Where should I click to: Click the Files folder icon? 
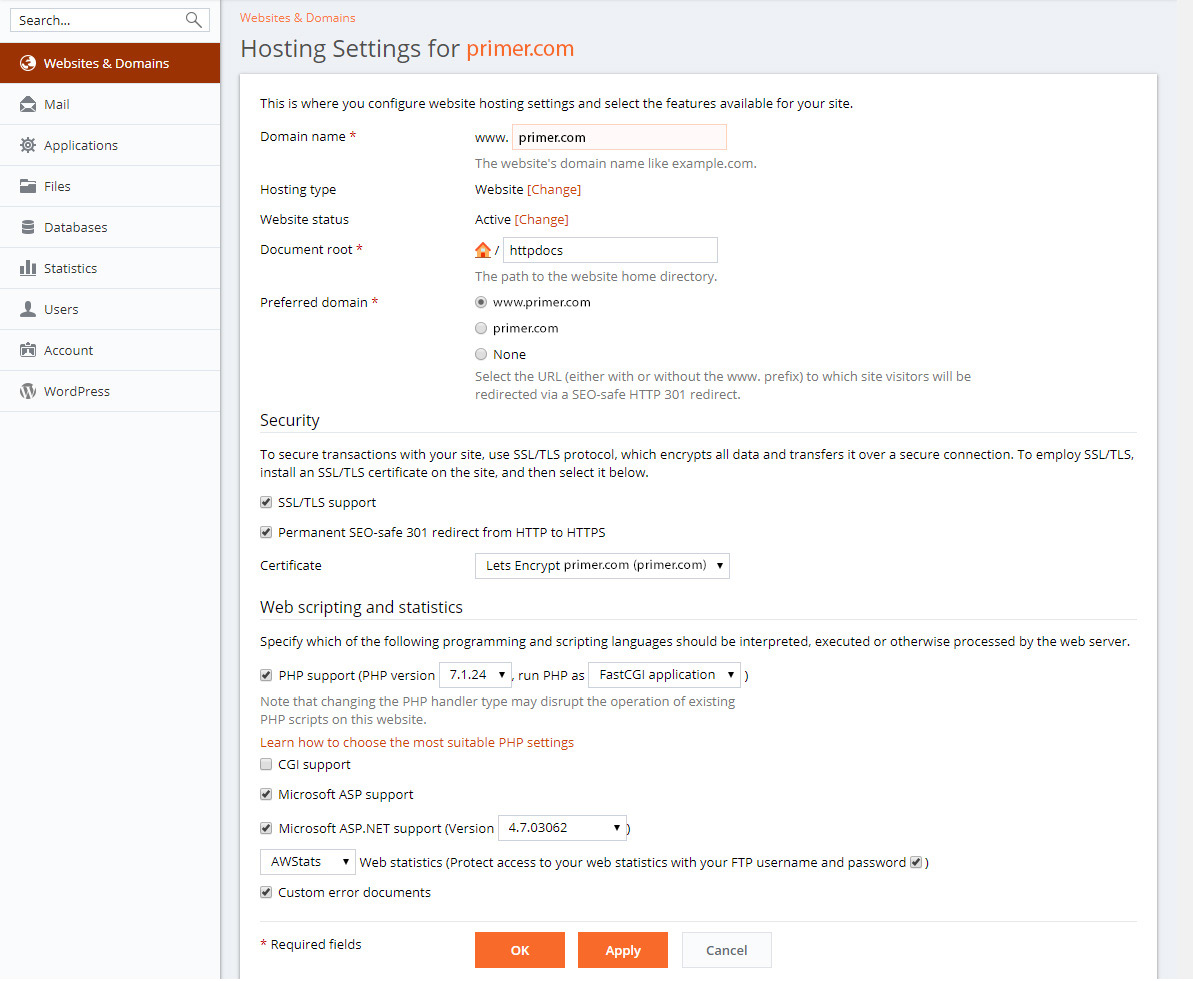pyautogui.click(x=28, y=186)
